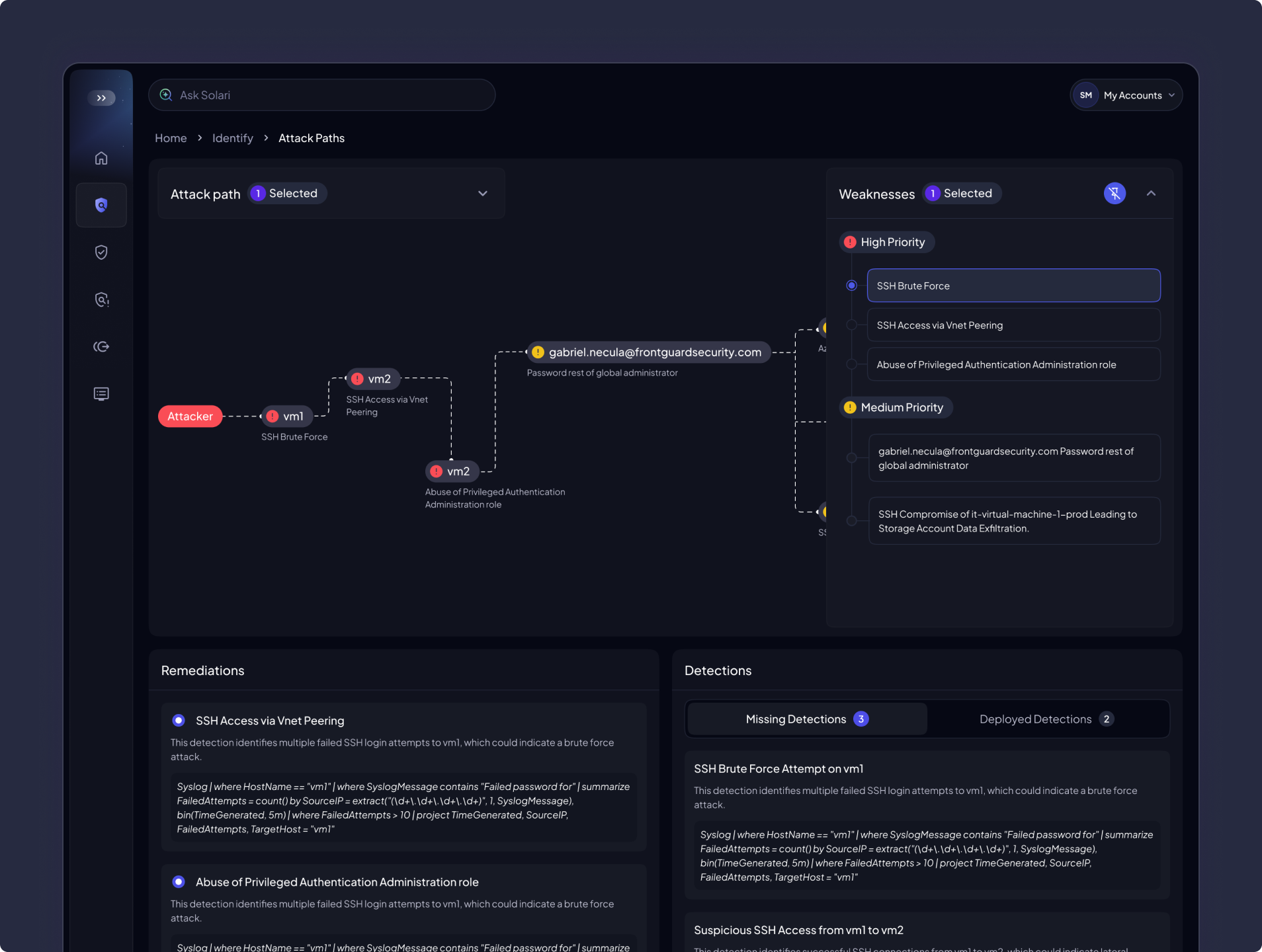
Task: Click the vm2 node labeled SSH Access via Vnet Peering
Action: 373,379
